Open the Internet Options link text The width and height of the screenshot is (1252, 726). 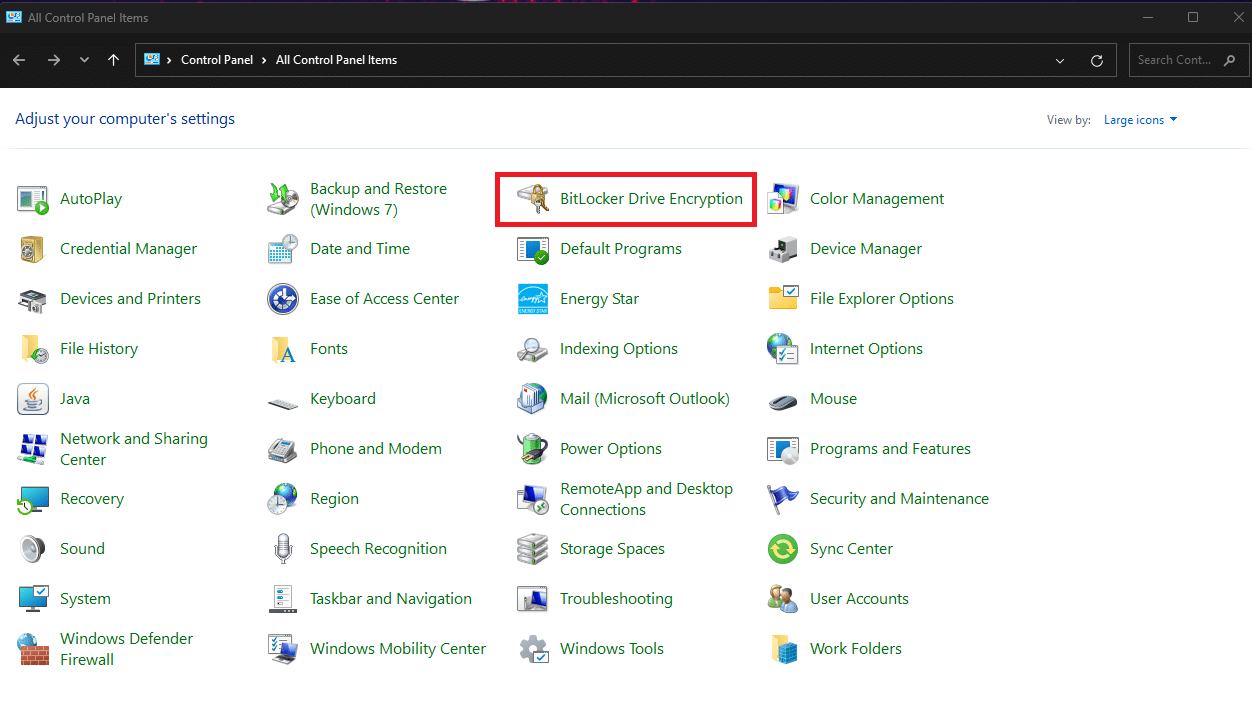click(866, 349)
